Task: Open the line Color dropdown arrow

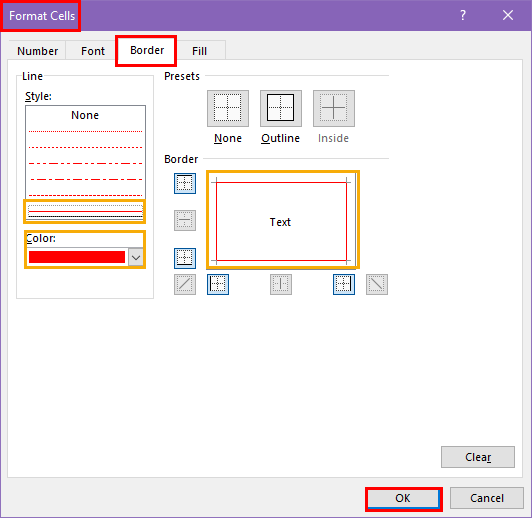Action: (136, 257)
